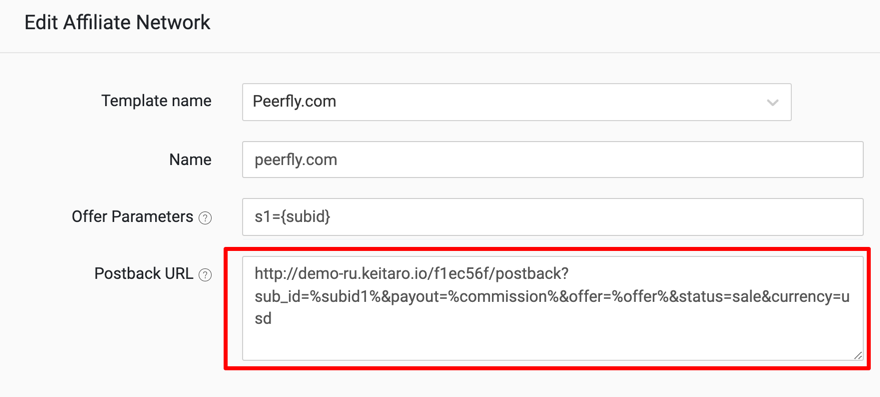Click the Postback URL help question-mark icon
The image size is (880, 397).
click(x=205, y=275)
